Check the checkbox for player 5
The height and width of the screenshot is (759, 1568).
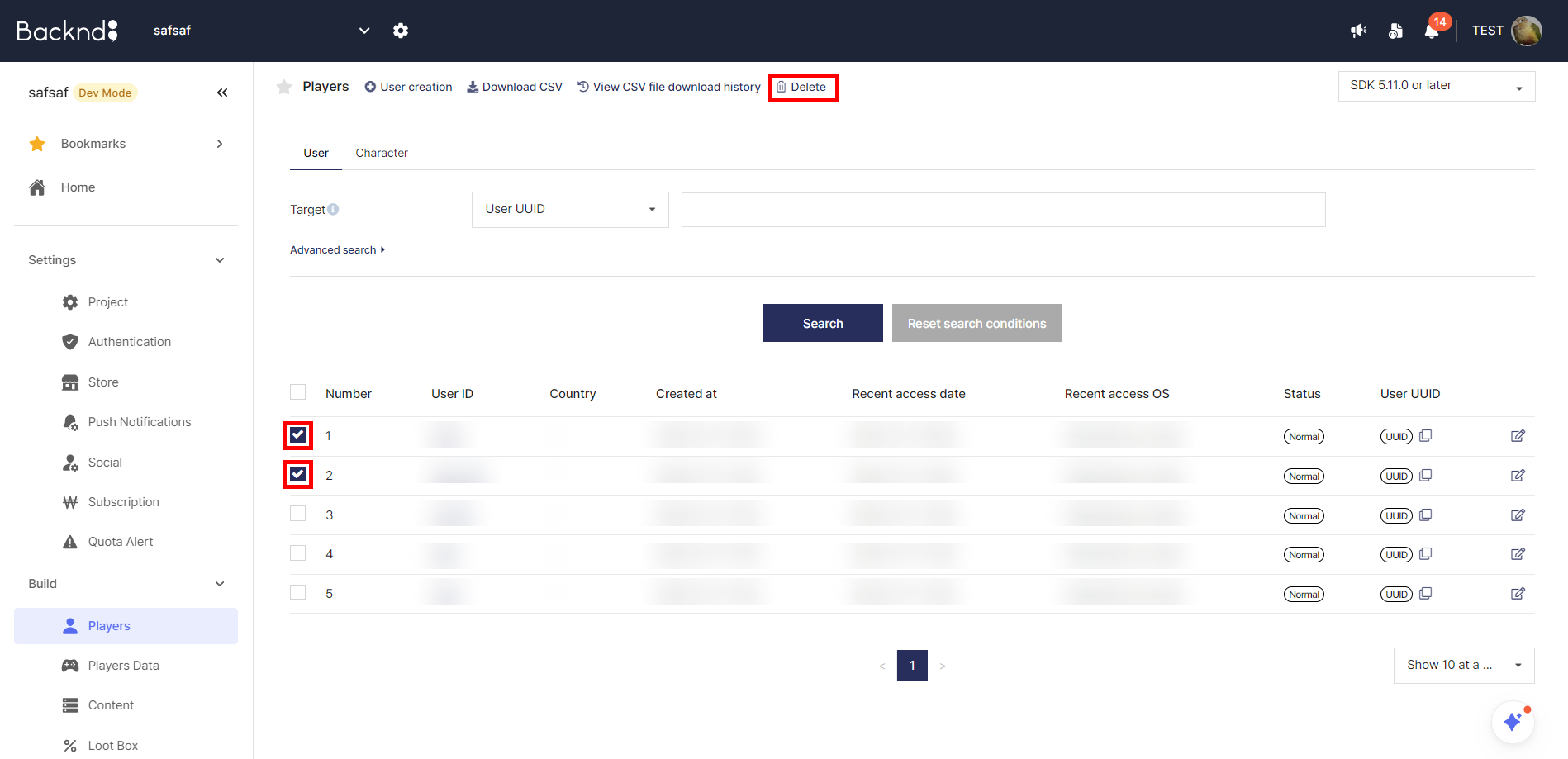point(298,592)
